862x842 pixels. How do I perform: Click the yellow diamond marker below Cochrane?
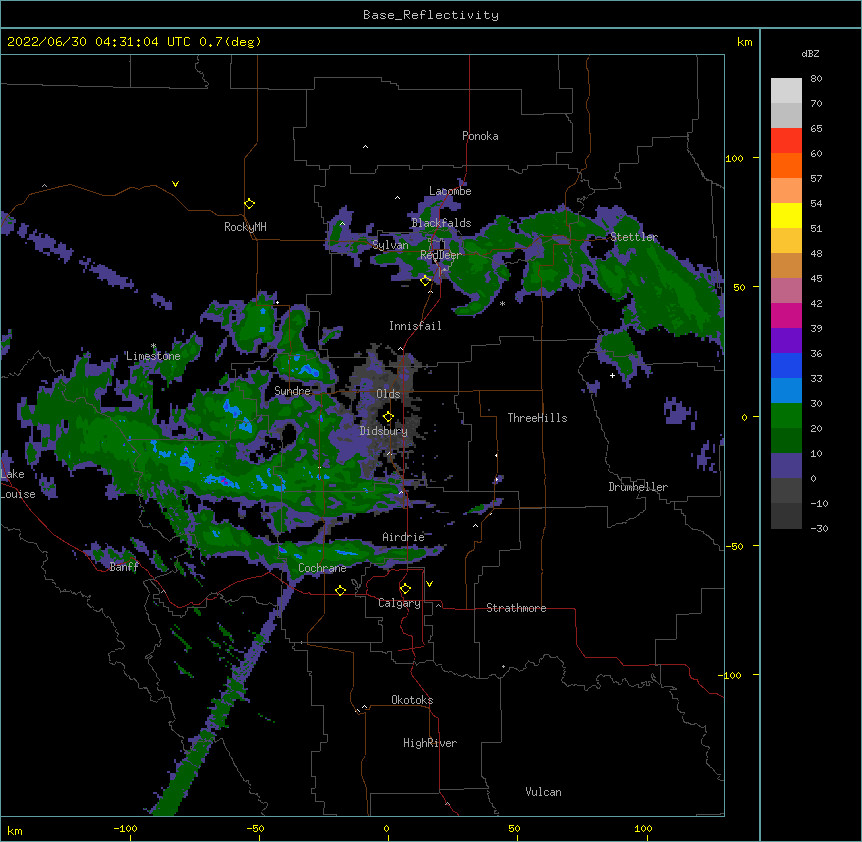point(340,590)
